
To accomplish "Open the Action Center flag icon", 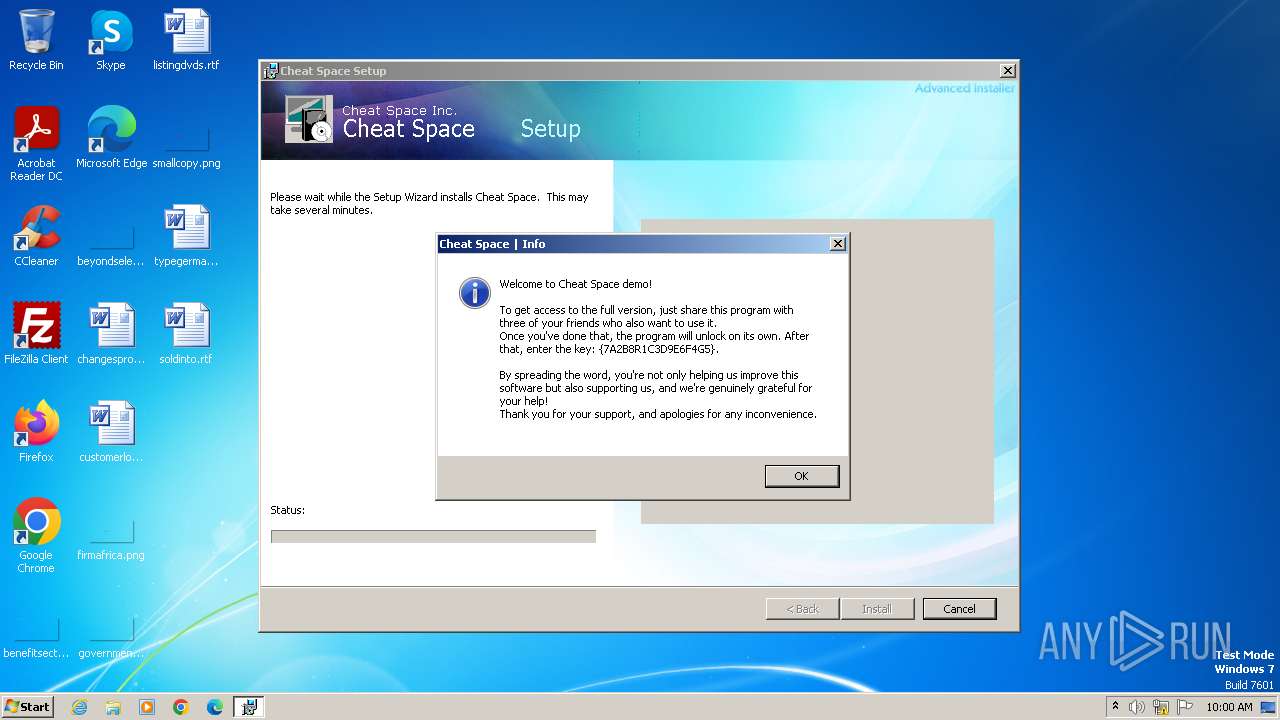I will coord(1184,707).
